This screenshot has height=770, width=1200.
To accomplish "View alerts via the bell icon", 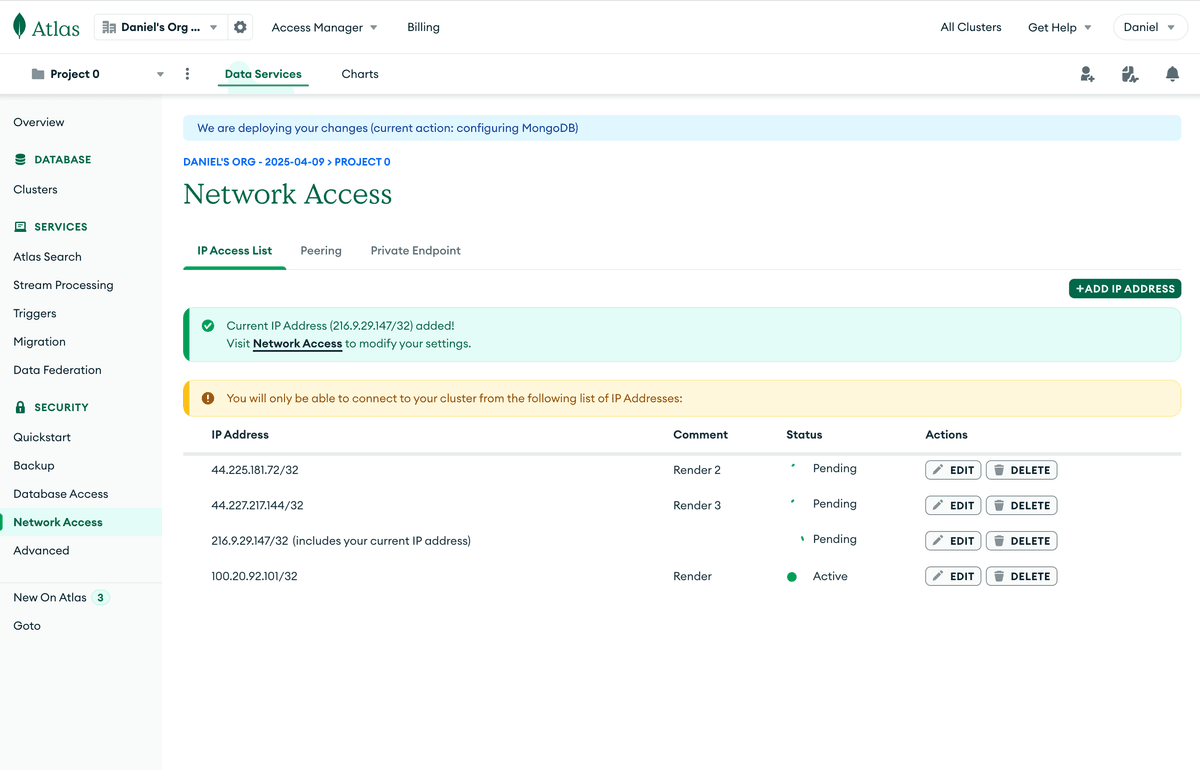I will (1171, 74).
